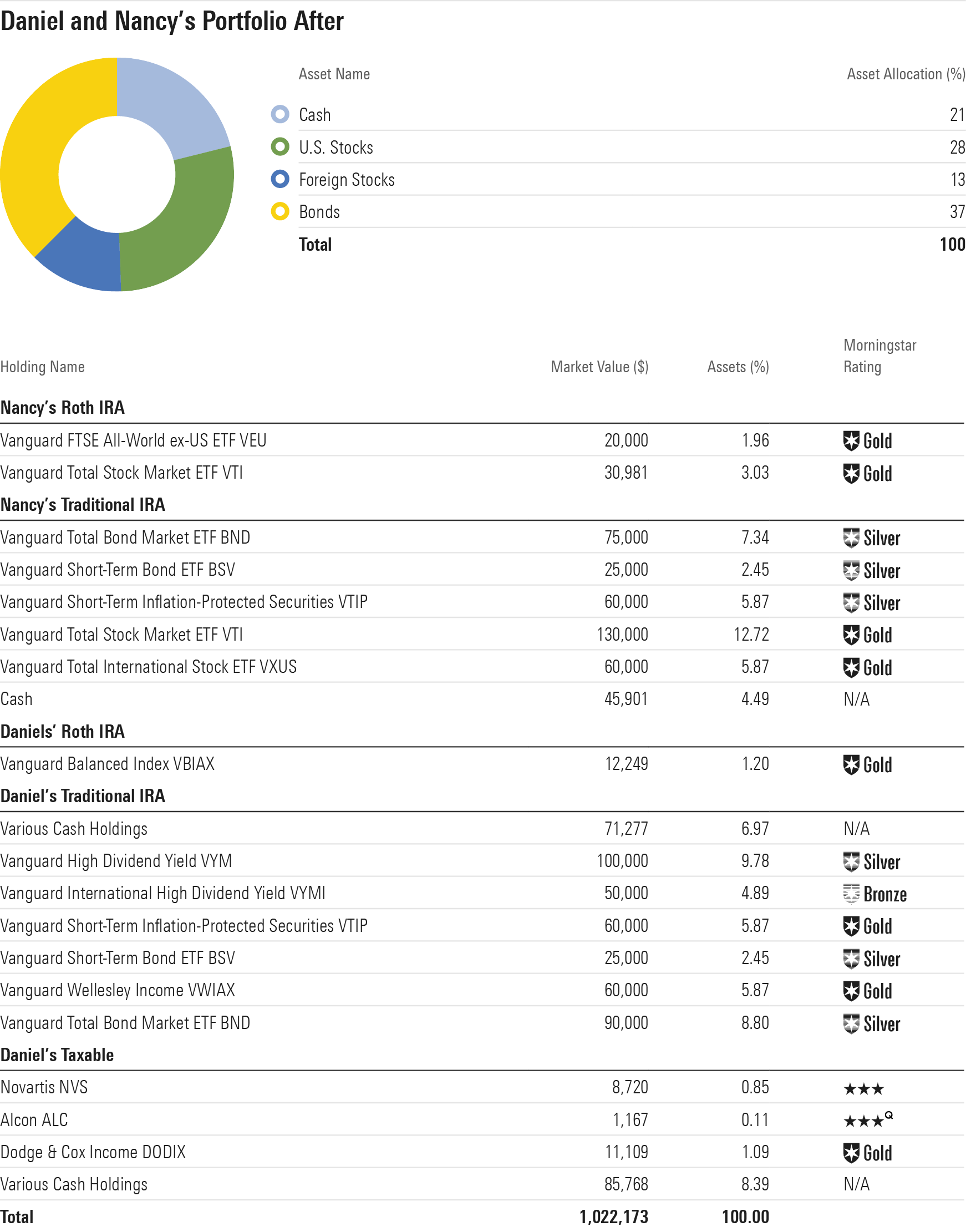The height and width of the screenshot is (1232, 966).
Task: Click the "Nancy's Traditional IRA" section heading
Action: [x=83, y=505]
